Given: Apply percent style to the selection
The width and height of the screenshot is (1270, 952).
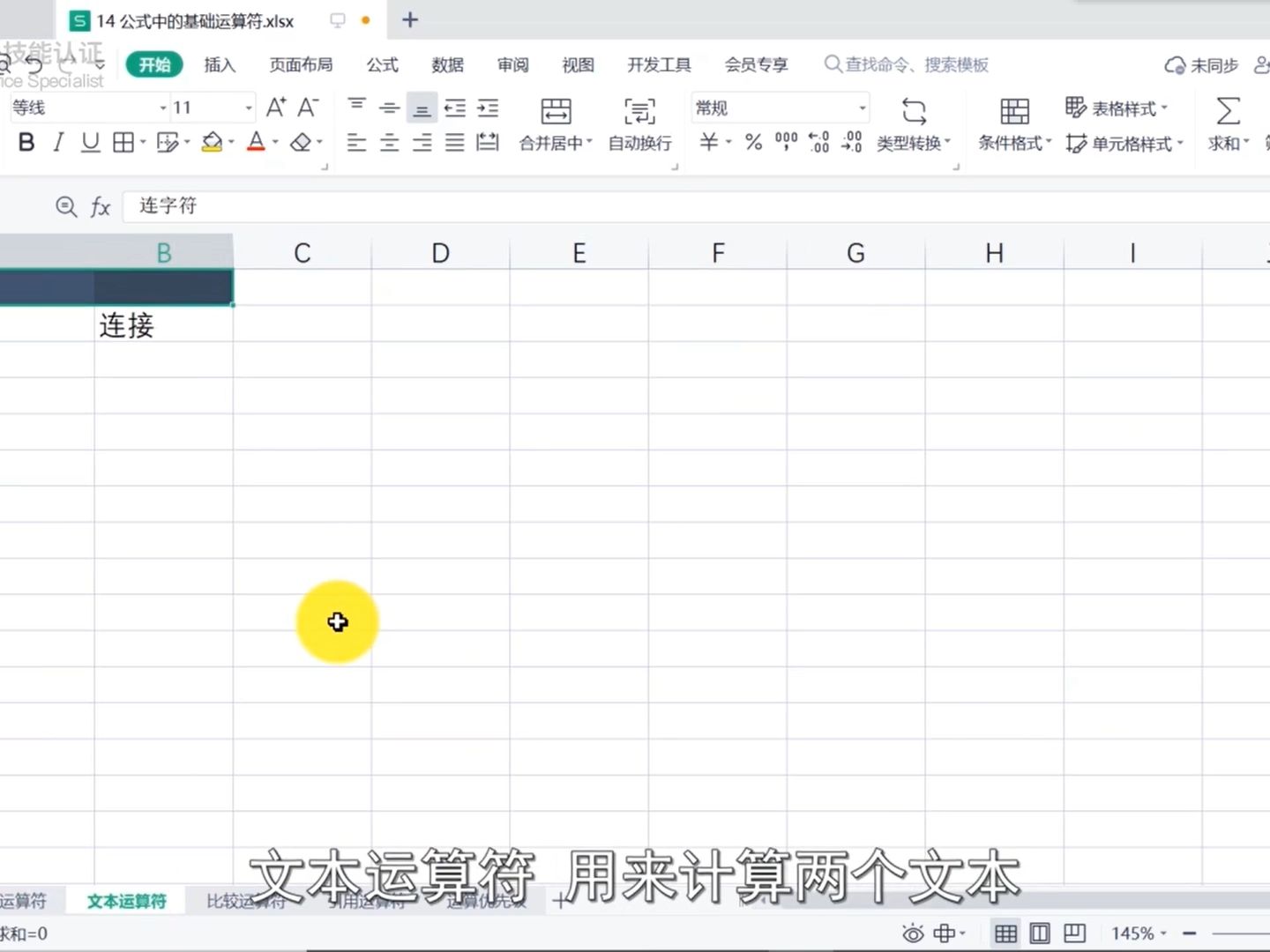Looking at the screenshot, I should 752,142.
